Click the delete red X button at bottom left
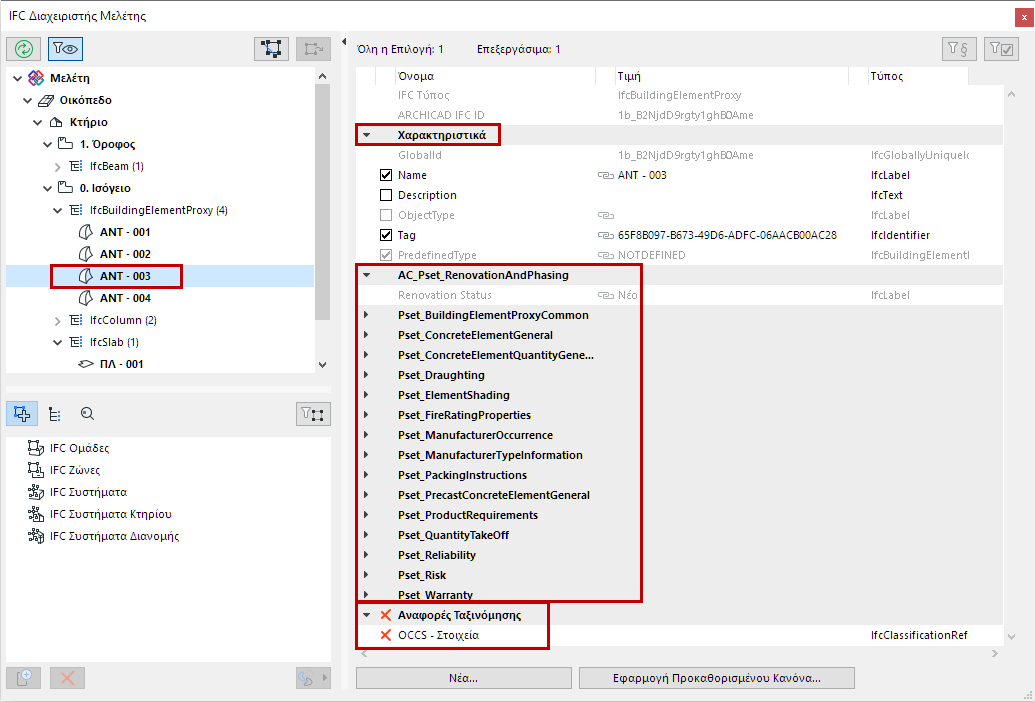The height and width of the screenshot is (702, 1035). point(67,678)
